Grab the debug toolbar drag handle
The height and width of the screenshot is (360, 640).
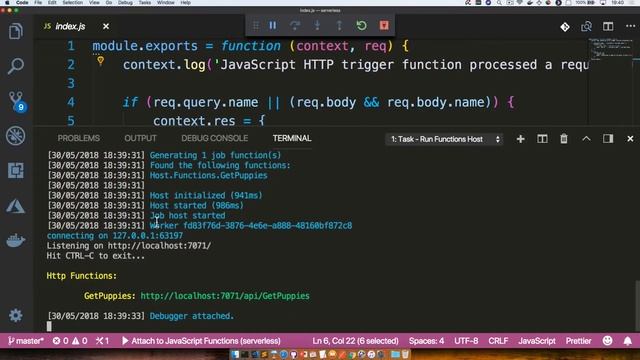click(256, 26)
